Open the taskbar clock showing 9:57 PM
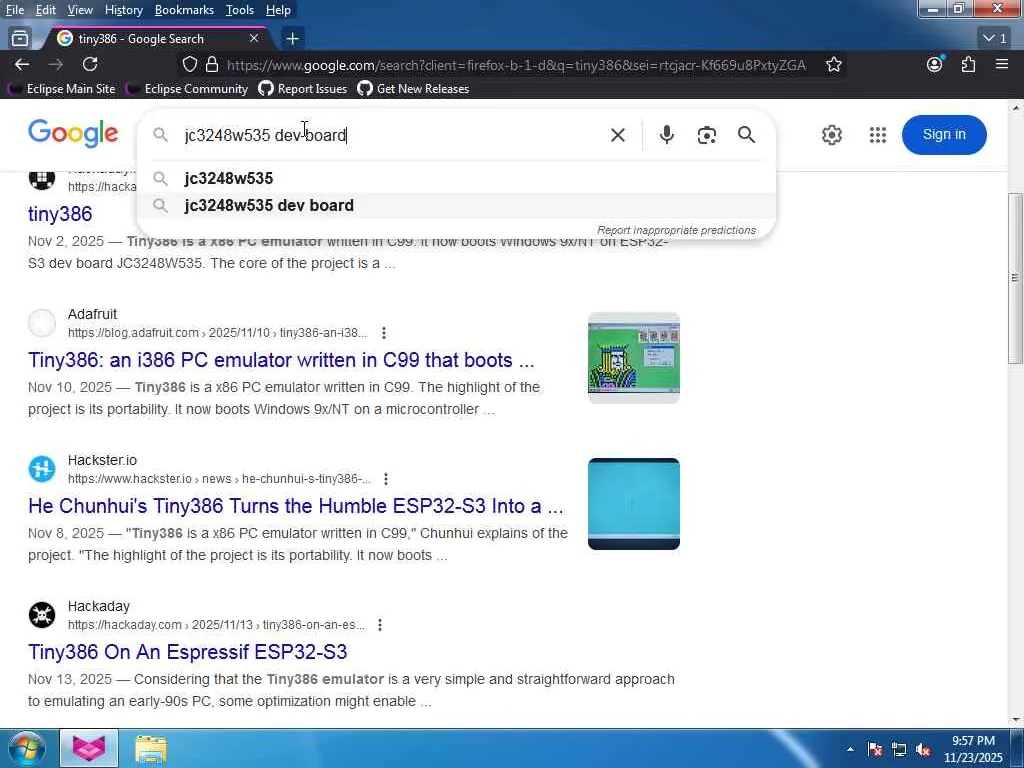The image size is (1024, 768). (x=973, y=749)
